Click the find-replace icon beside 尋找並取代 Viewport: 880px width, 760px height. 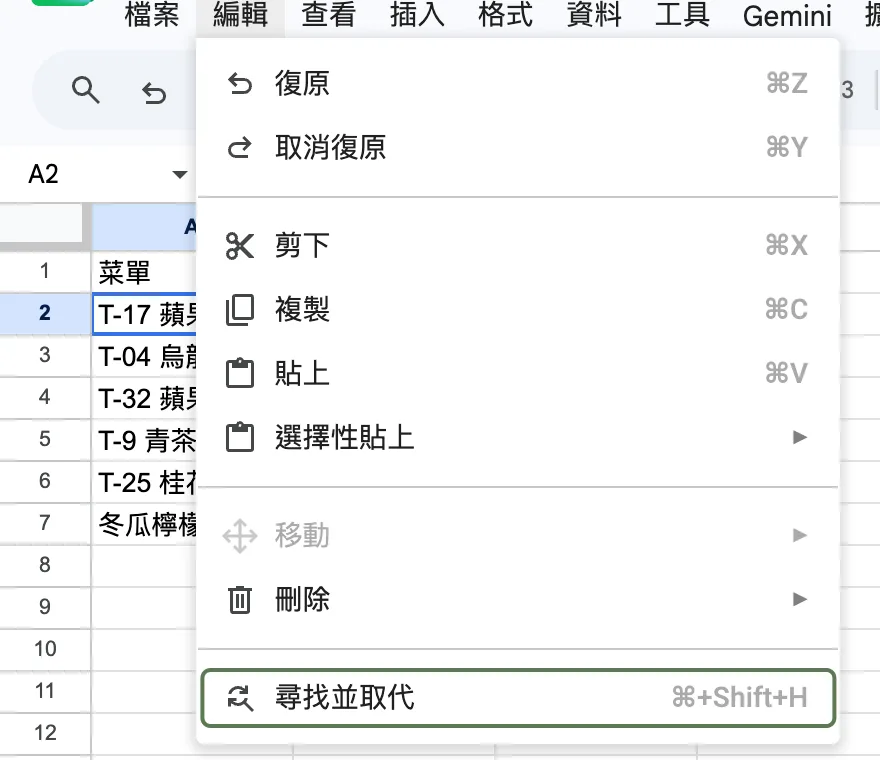click(240, 698)
